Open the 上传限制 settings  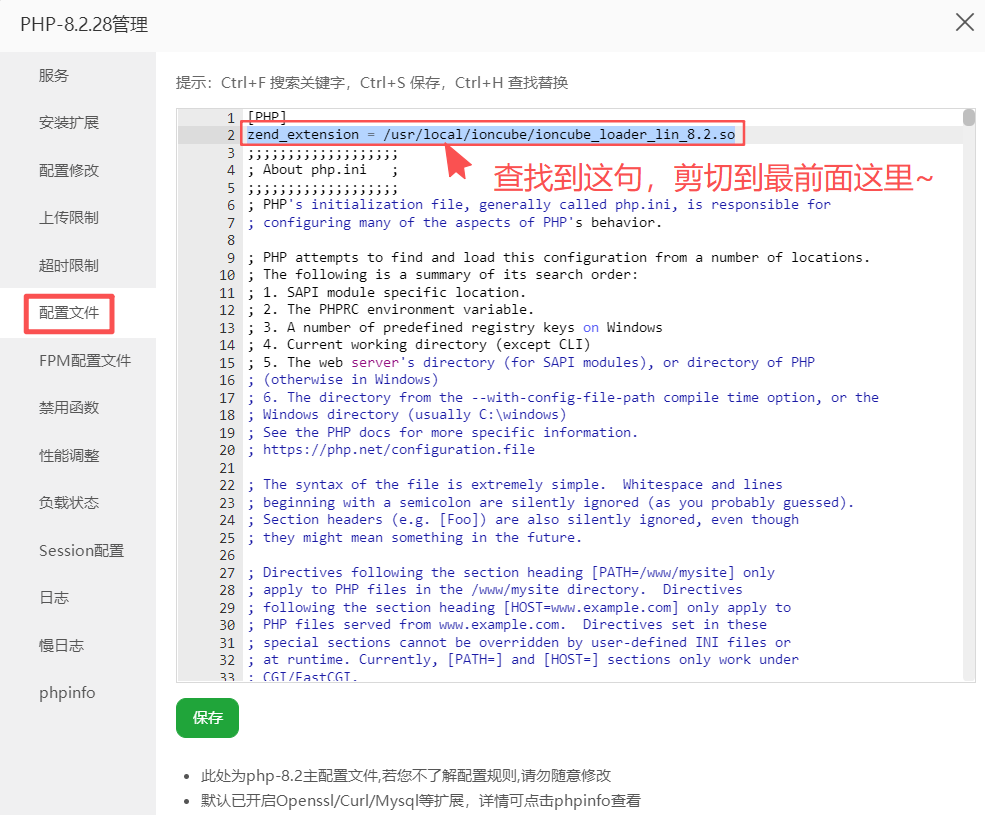click(x=67, y=218)
